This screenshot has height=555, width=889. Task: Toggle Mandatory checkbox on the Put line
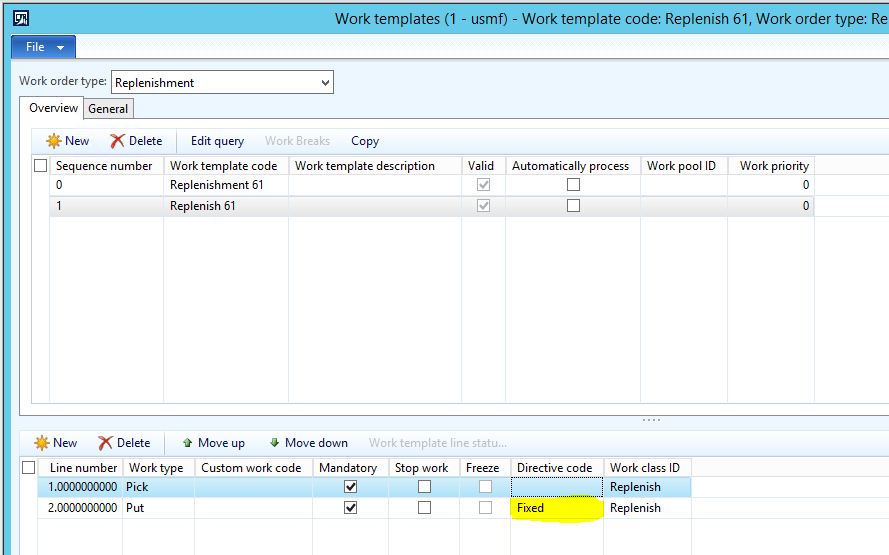351,508
